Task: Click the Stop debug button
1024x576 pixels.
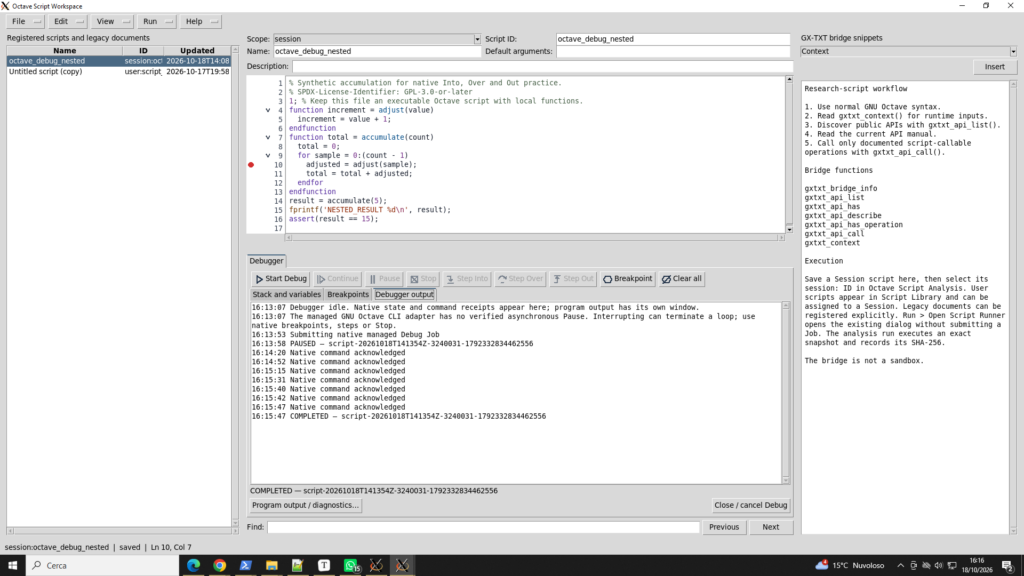Action: point(423,278)
